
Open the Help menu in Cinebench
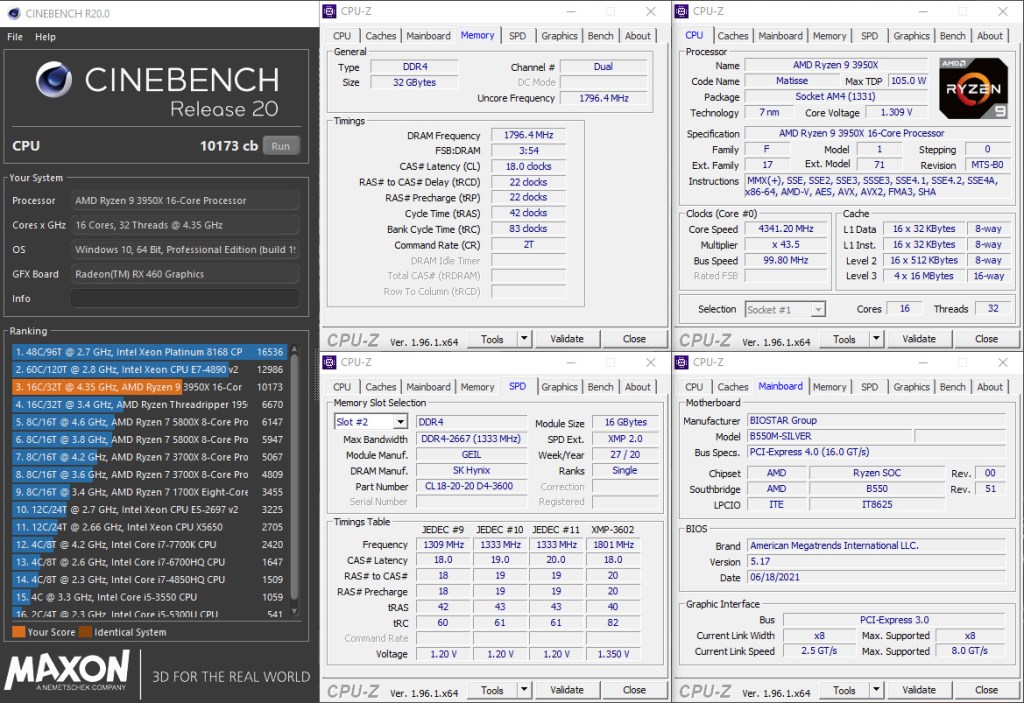click(46, 37)
